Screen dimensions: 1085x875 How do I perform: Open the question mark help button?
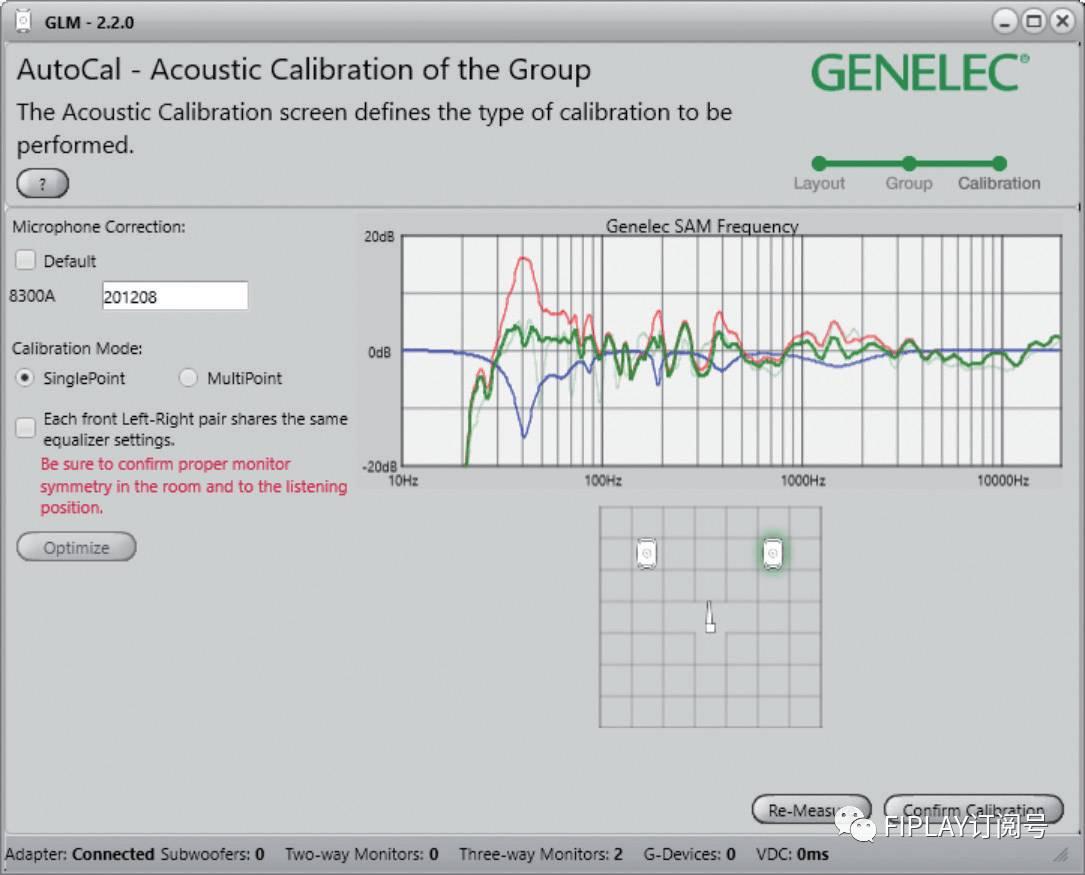click(x=43, y=184)
